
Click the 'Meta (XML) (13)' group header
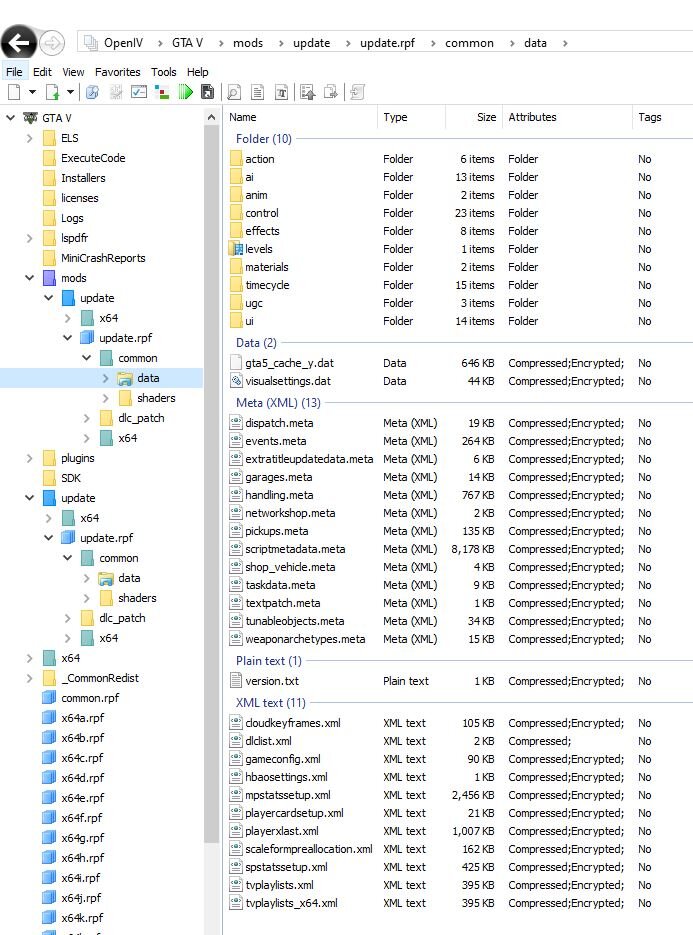pos(278,403)
